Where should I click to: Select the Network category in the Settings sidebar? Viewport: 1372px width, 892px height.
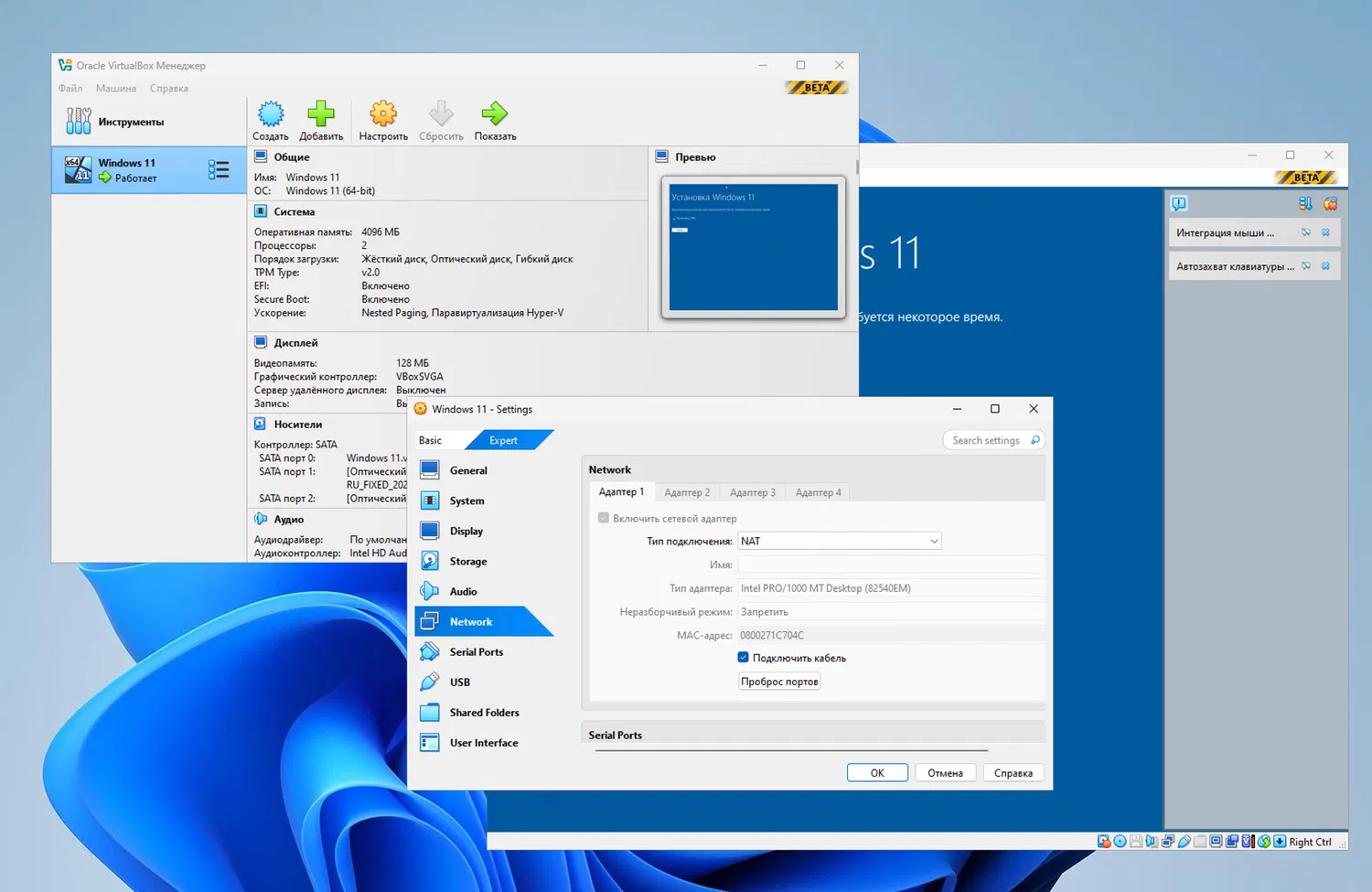(484, 621)
